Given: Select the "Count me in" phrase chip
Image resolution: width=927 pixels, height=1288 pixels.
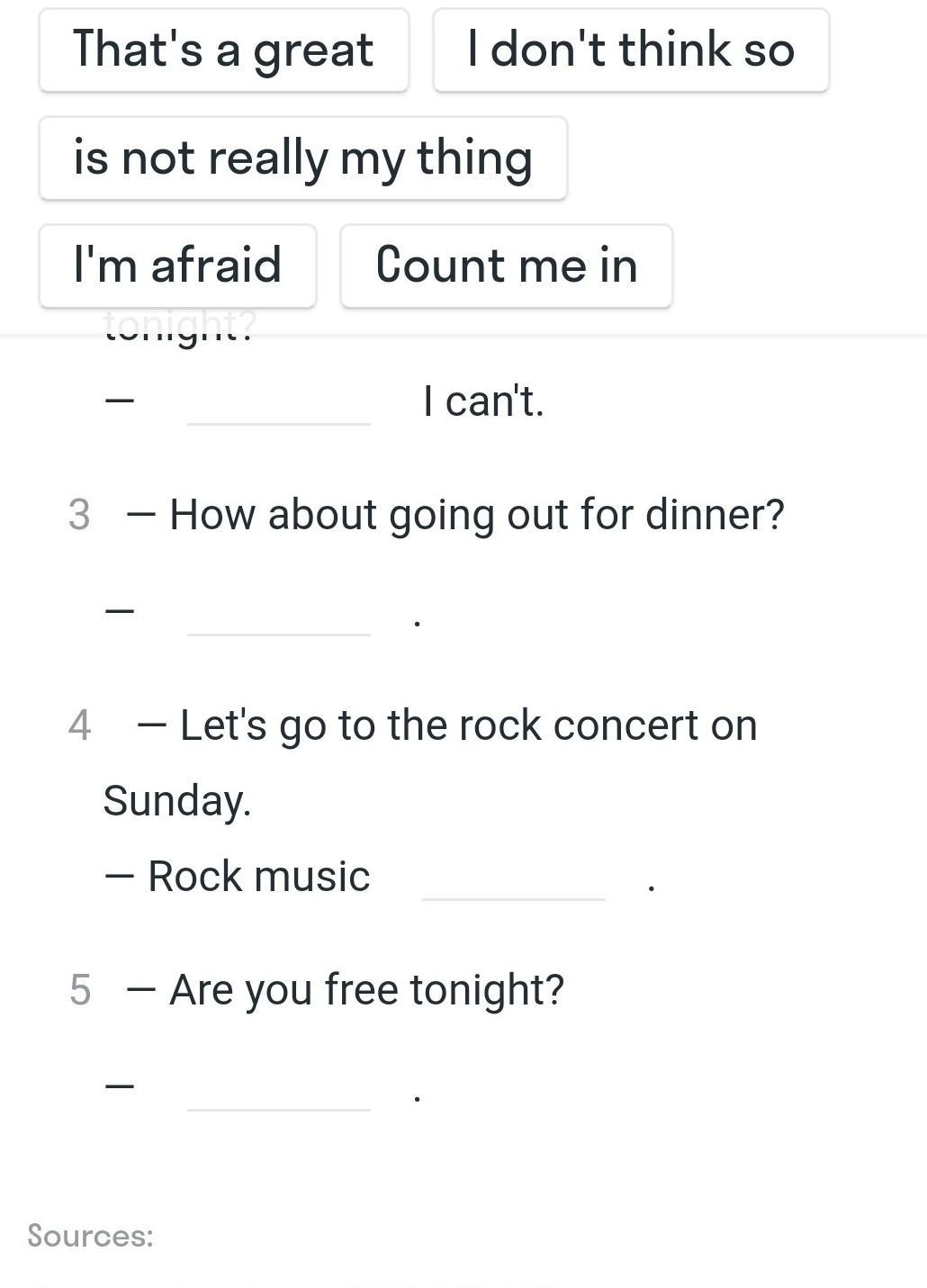Looking at the screenshot, I should pyautogui.click(x=506, y=266).
